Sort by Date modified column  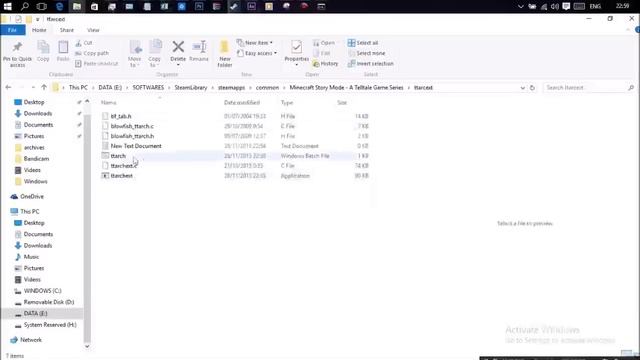pyautogui.click(x=242, y=102)
